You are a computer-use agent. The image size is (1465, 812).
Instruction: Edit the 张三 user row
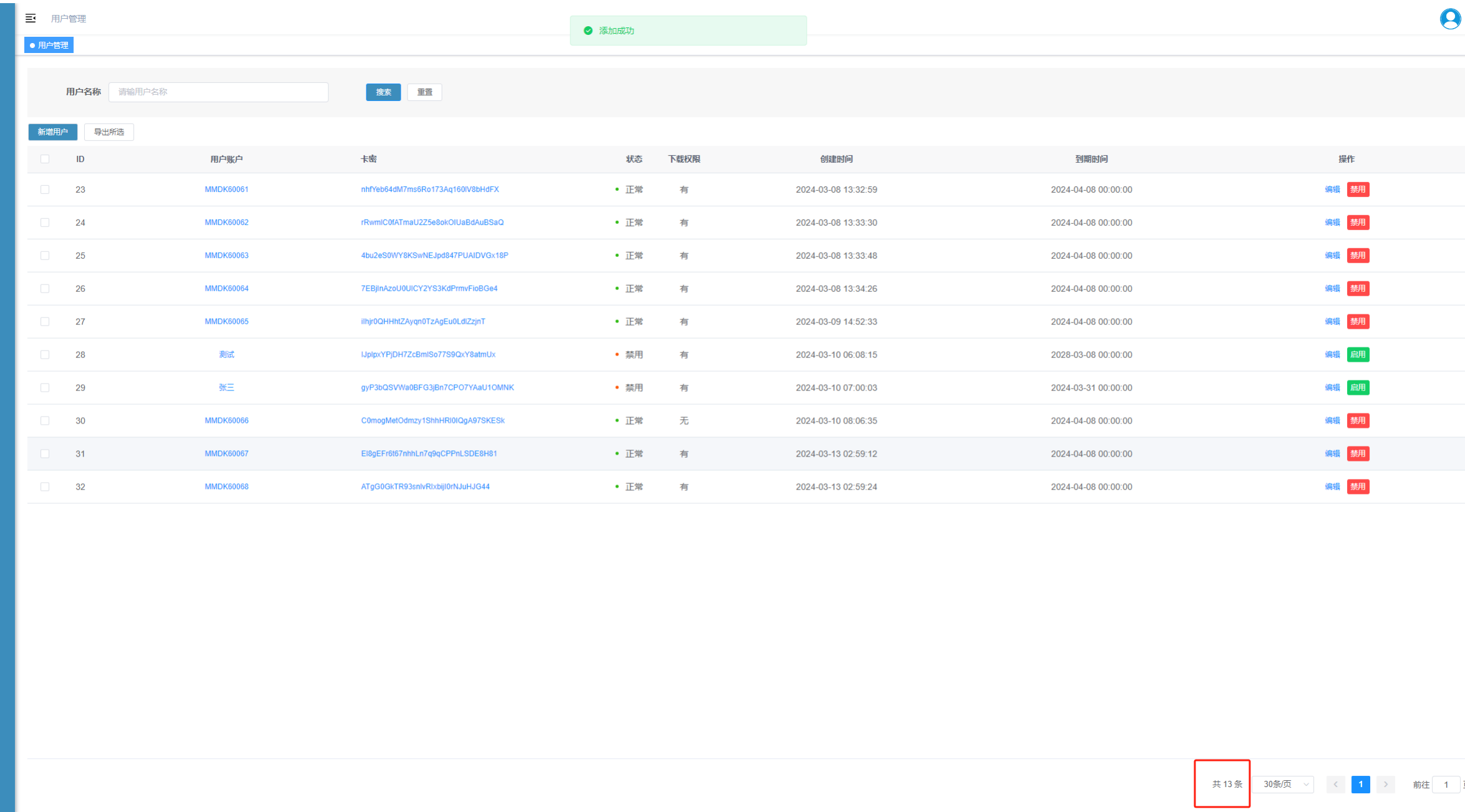(x=1332, y=388)
